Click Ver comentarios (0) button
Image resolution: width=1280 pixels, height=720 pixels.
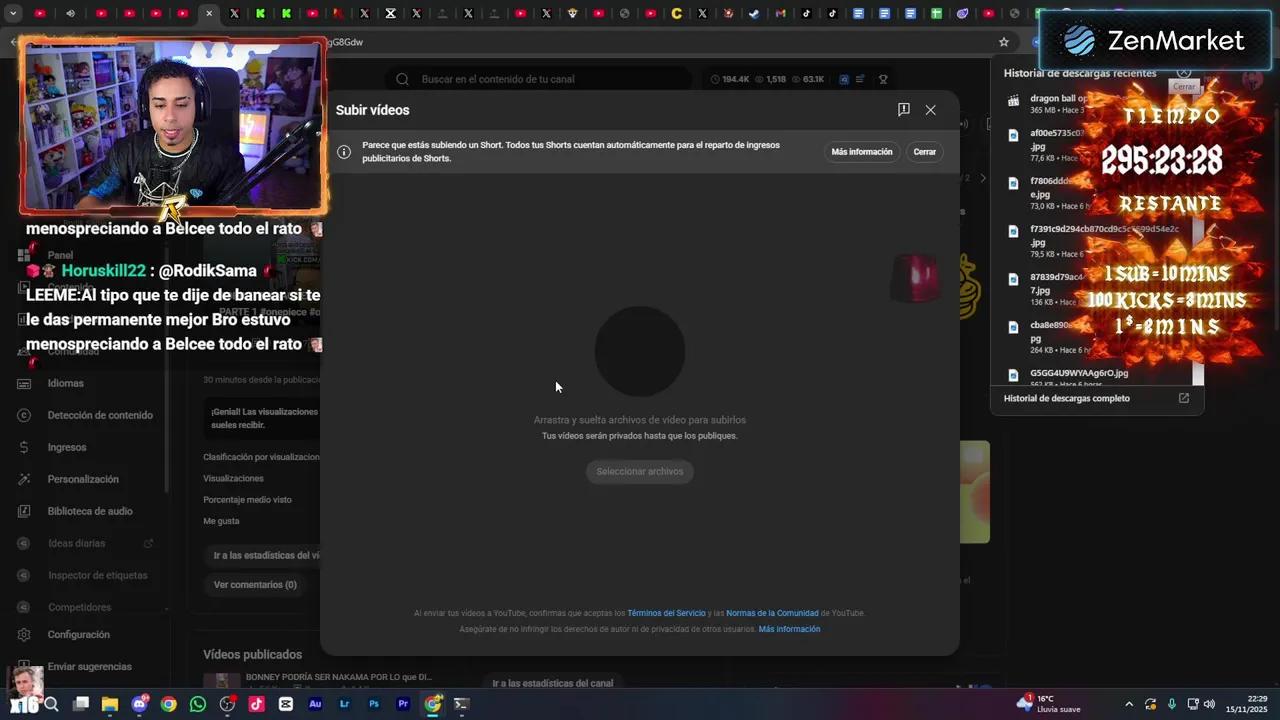coord(255,584)
